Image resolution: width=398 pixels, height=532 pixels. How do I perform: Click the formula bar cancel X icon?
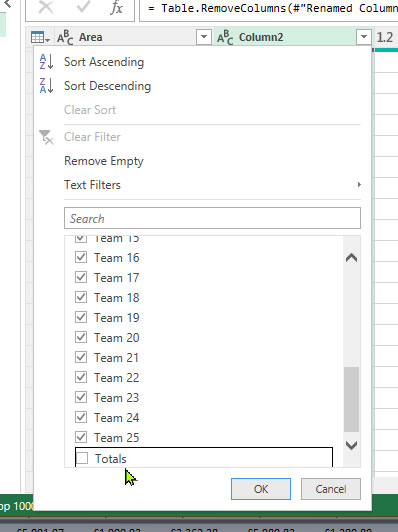click(46, 7)
